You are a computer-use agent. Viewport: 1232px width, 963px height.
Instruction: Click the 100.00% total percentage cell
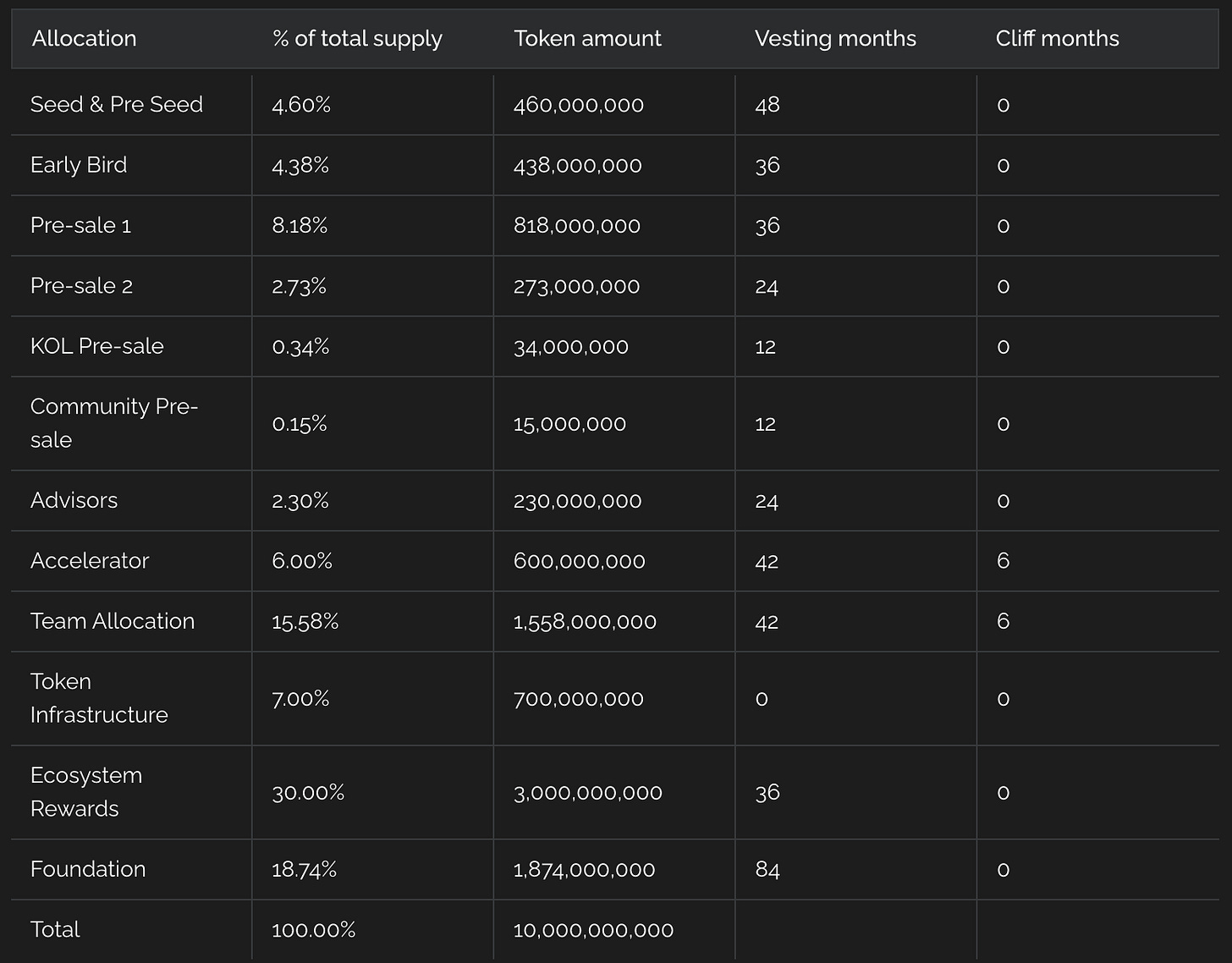click(x=313, y=930)
